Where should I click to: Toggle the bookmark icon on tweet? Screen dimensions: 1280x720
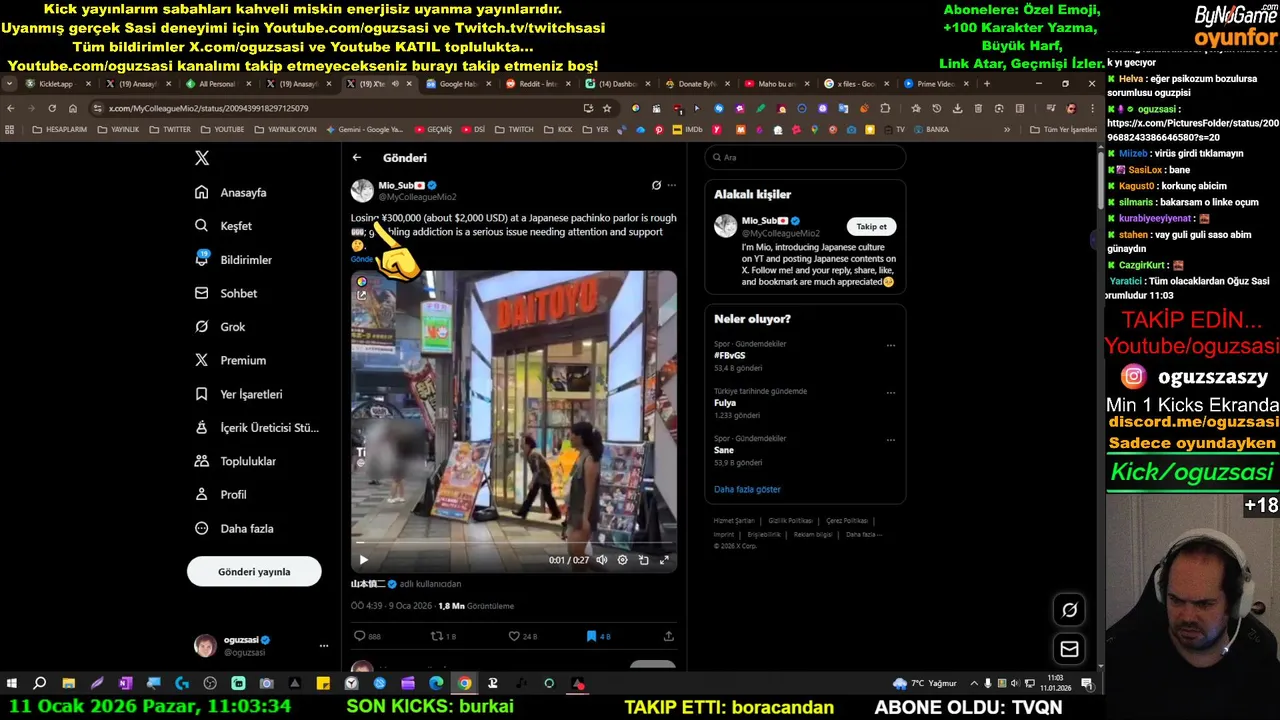tap(591, 636)
